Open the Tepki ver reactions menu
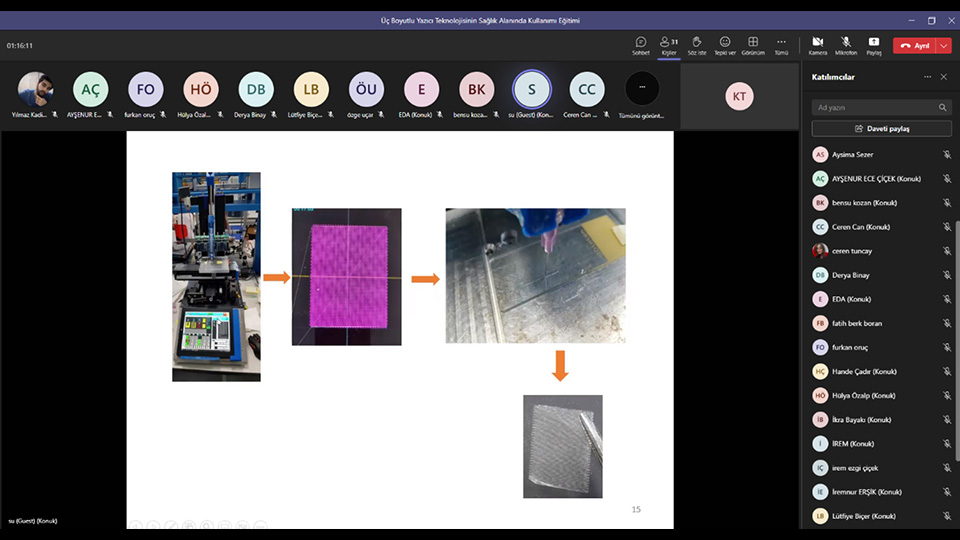 coord(725,45)
